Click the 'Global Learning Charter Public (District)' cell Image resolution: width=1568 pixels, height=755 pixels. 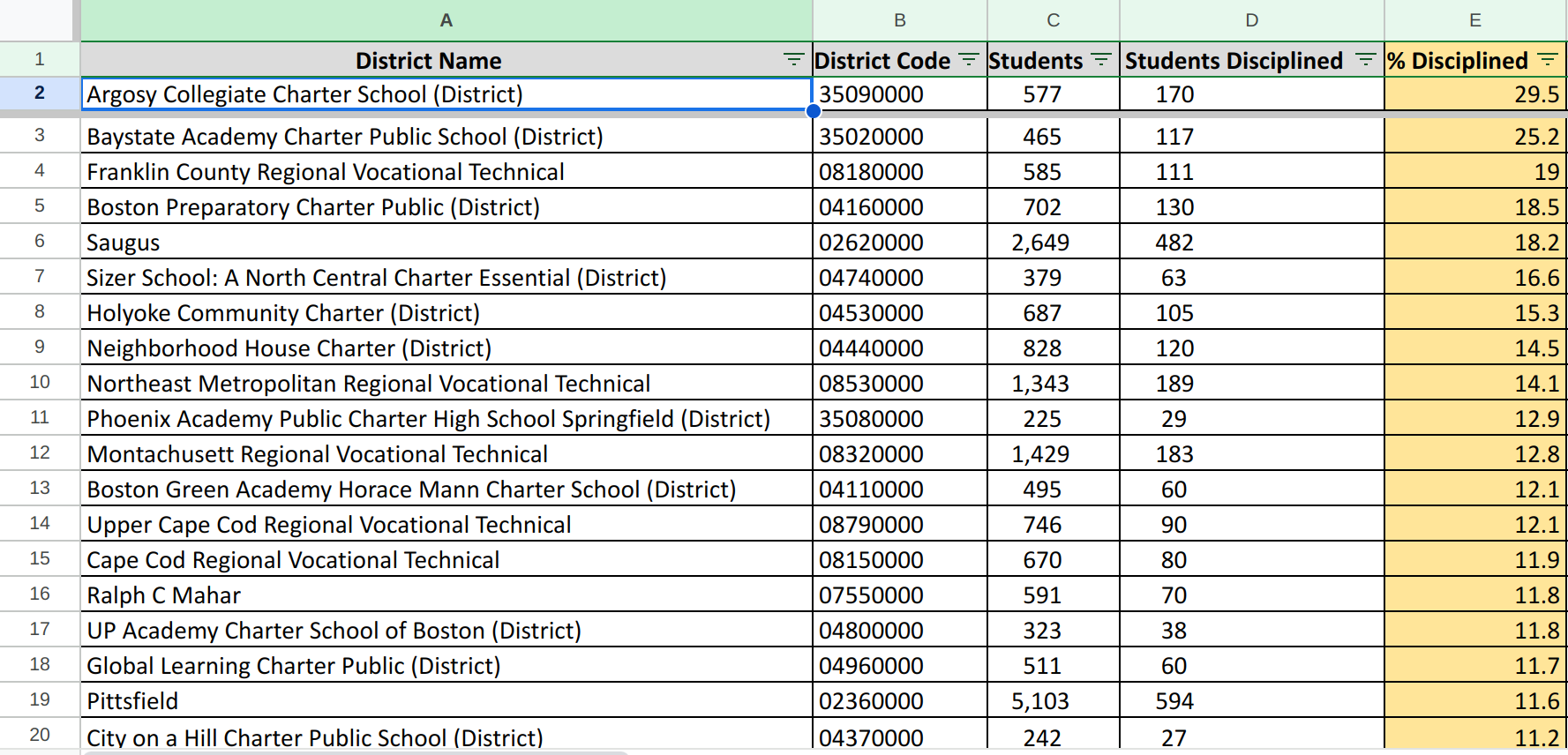tap(446, 665)
